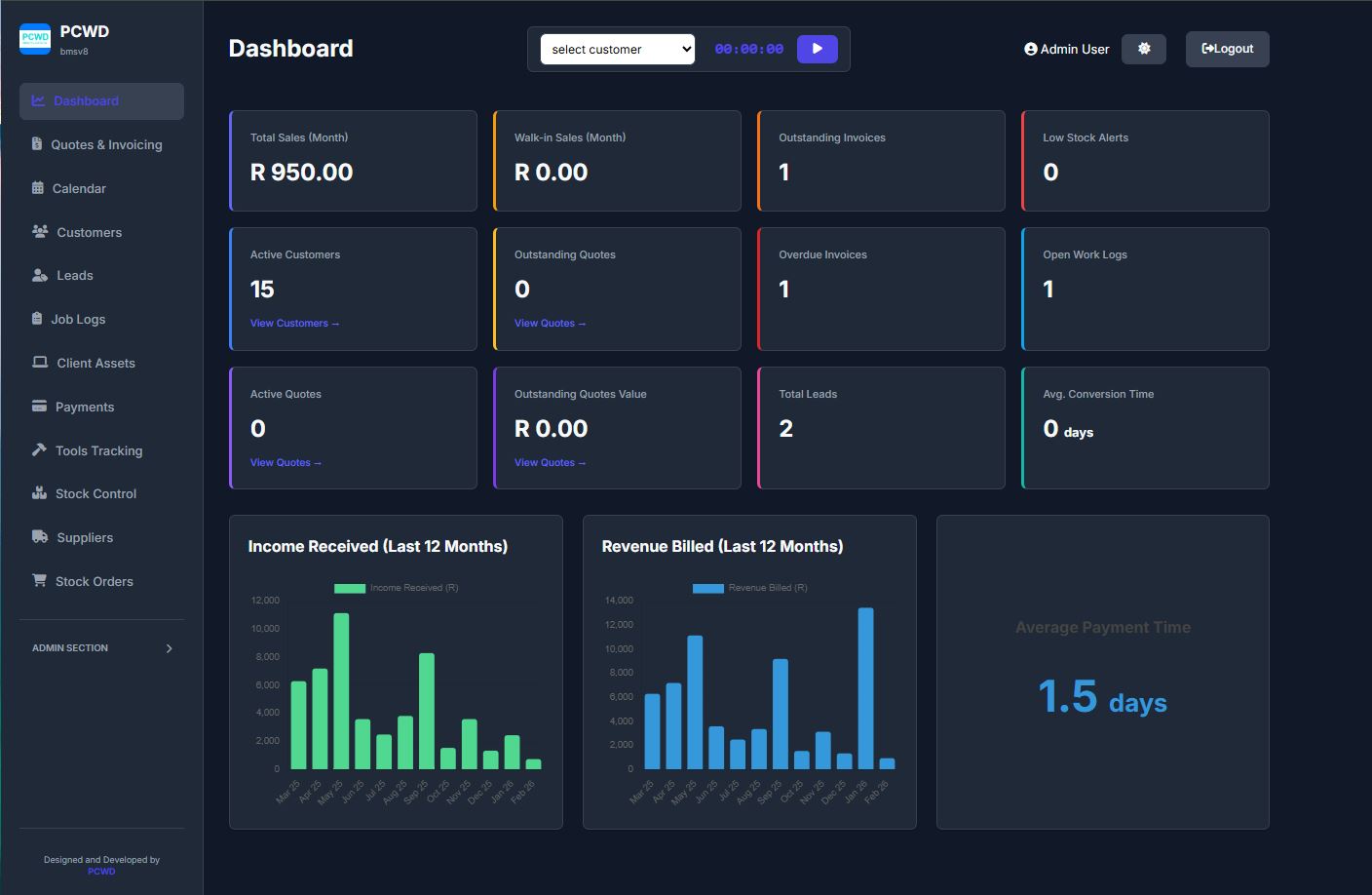The width and height of the screenshot is (1372, 895).
Task: Click View Customers link
Action: pos(294,323)
